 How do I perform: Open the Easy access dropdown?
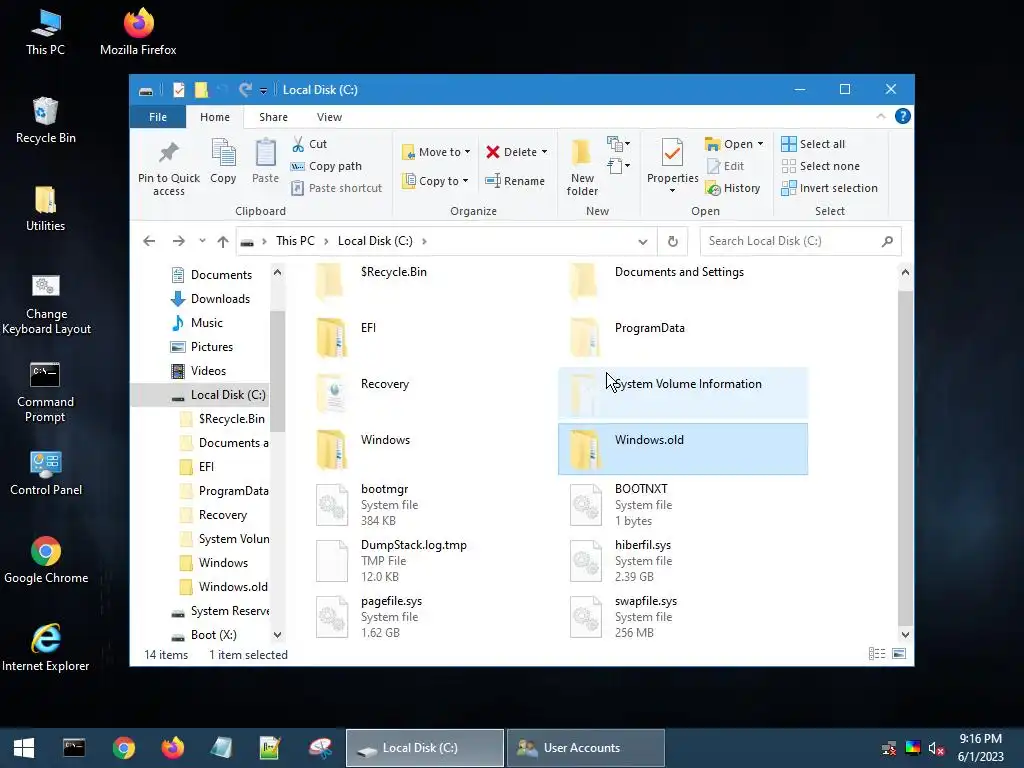[618, 166]
